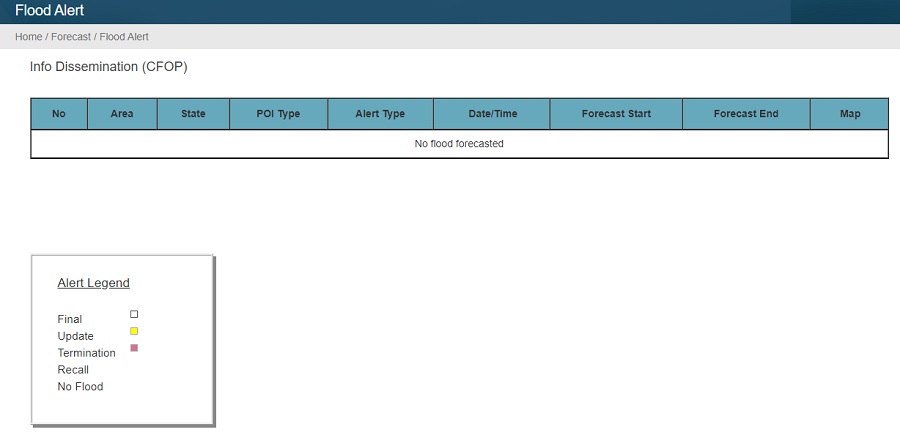This screenshot has width=900, height=446.
Task: Click the POI Type column header
Action: coord(278,114)
